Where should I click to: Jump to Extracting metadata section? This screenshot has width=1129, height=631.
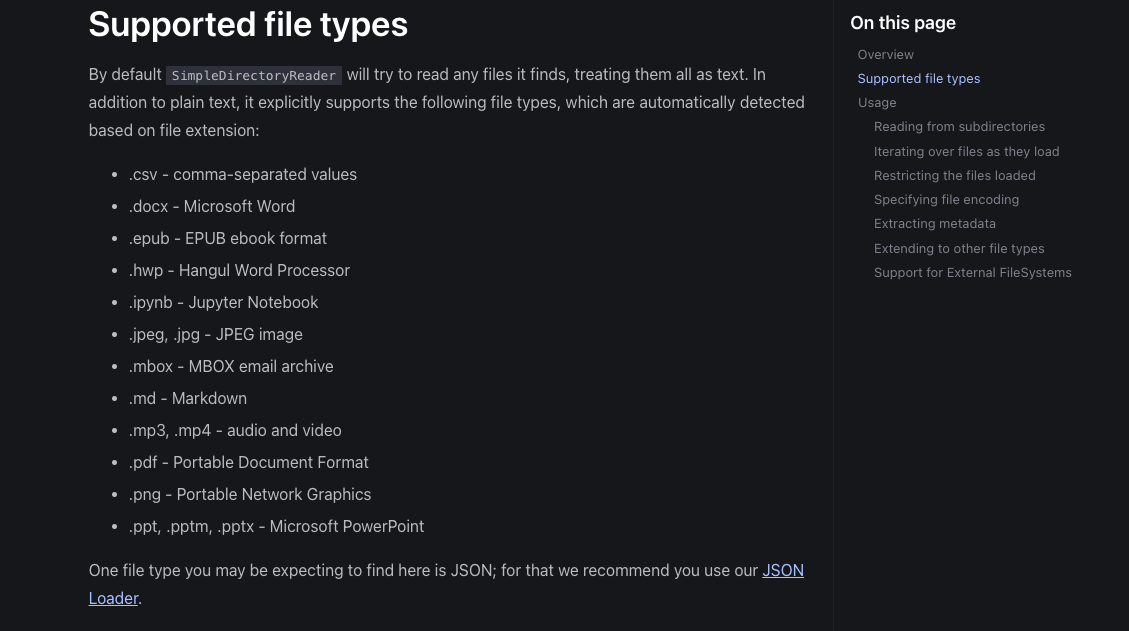(934, 224)
